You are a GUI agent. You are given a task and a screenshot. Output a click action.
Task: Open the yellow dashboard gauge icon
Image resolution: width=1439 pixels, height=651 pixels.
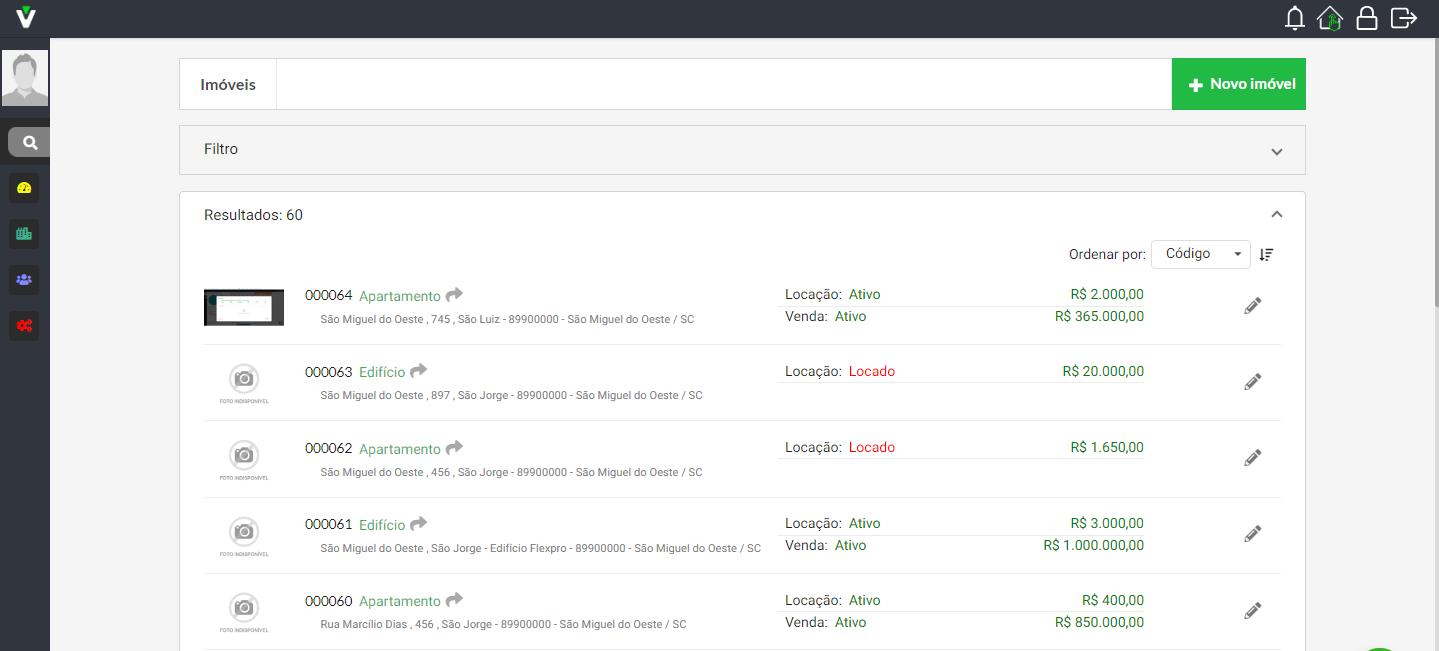coord(24,188)
